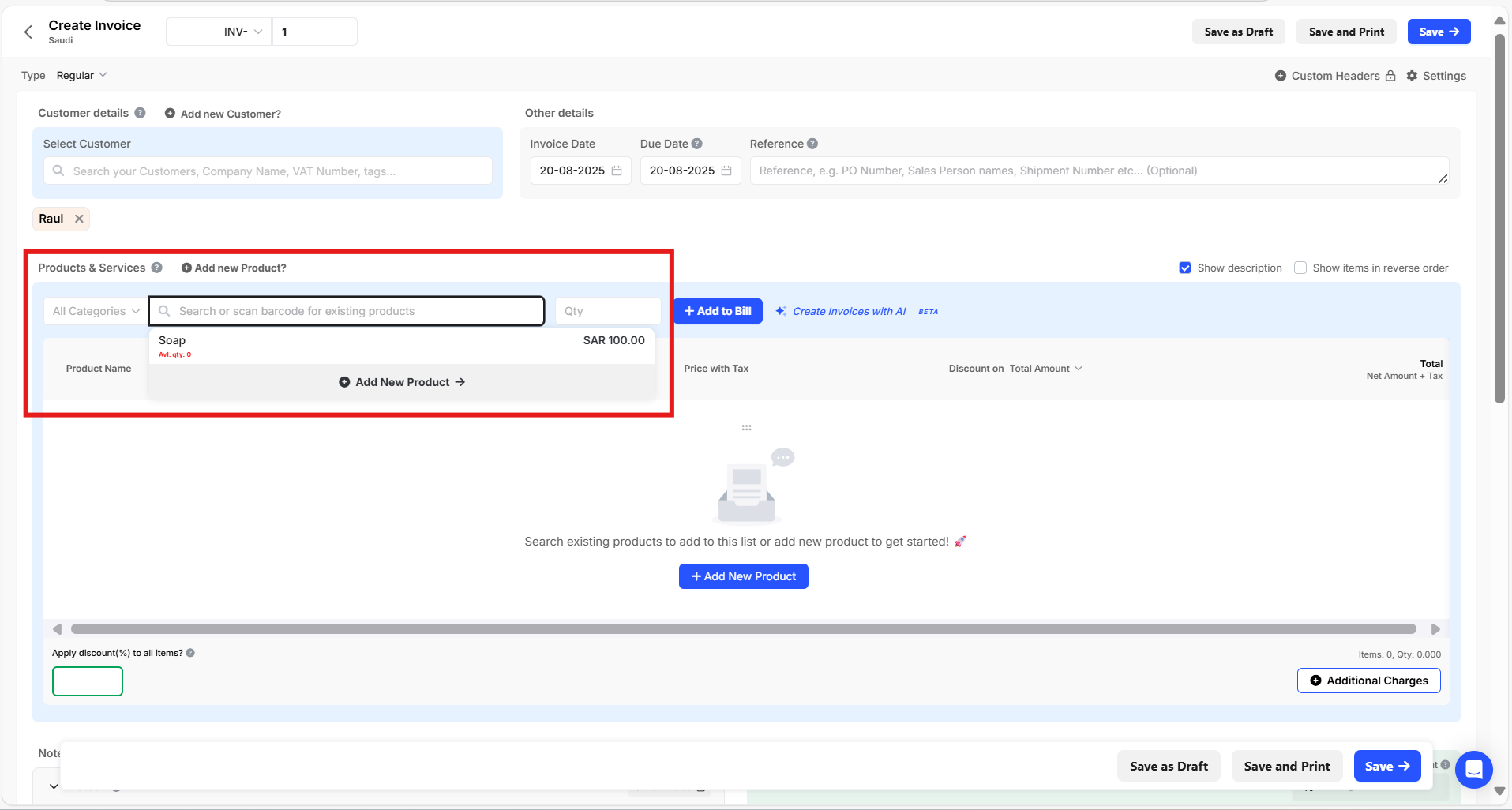This screenshot has height=810, width=1512.
Task: Click the Custom Headers plus icon
Action: coord(1281,76)
